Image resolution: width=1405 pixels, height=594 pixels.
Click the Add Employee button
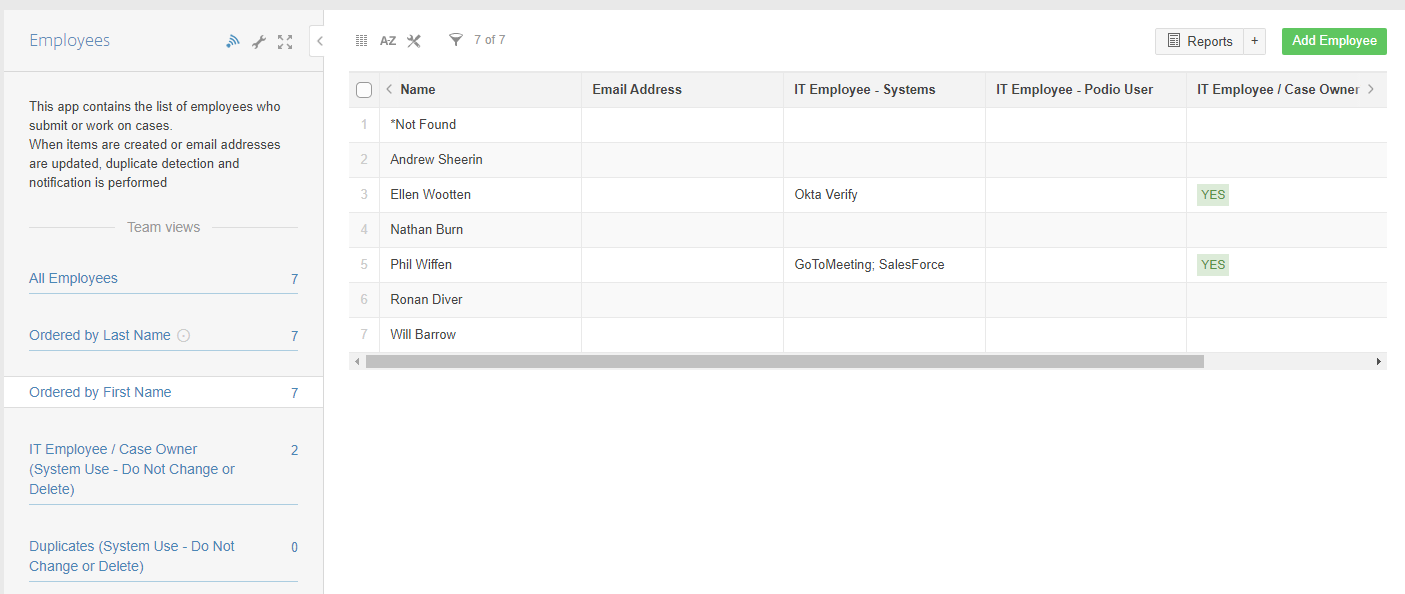(1334, 41)
